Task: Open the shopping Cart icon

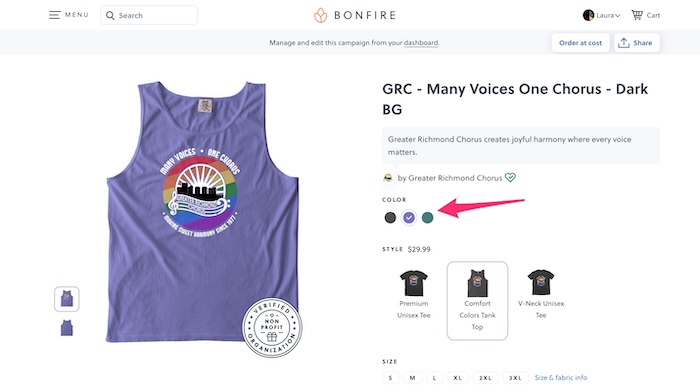Action: coord(637,15)
